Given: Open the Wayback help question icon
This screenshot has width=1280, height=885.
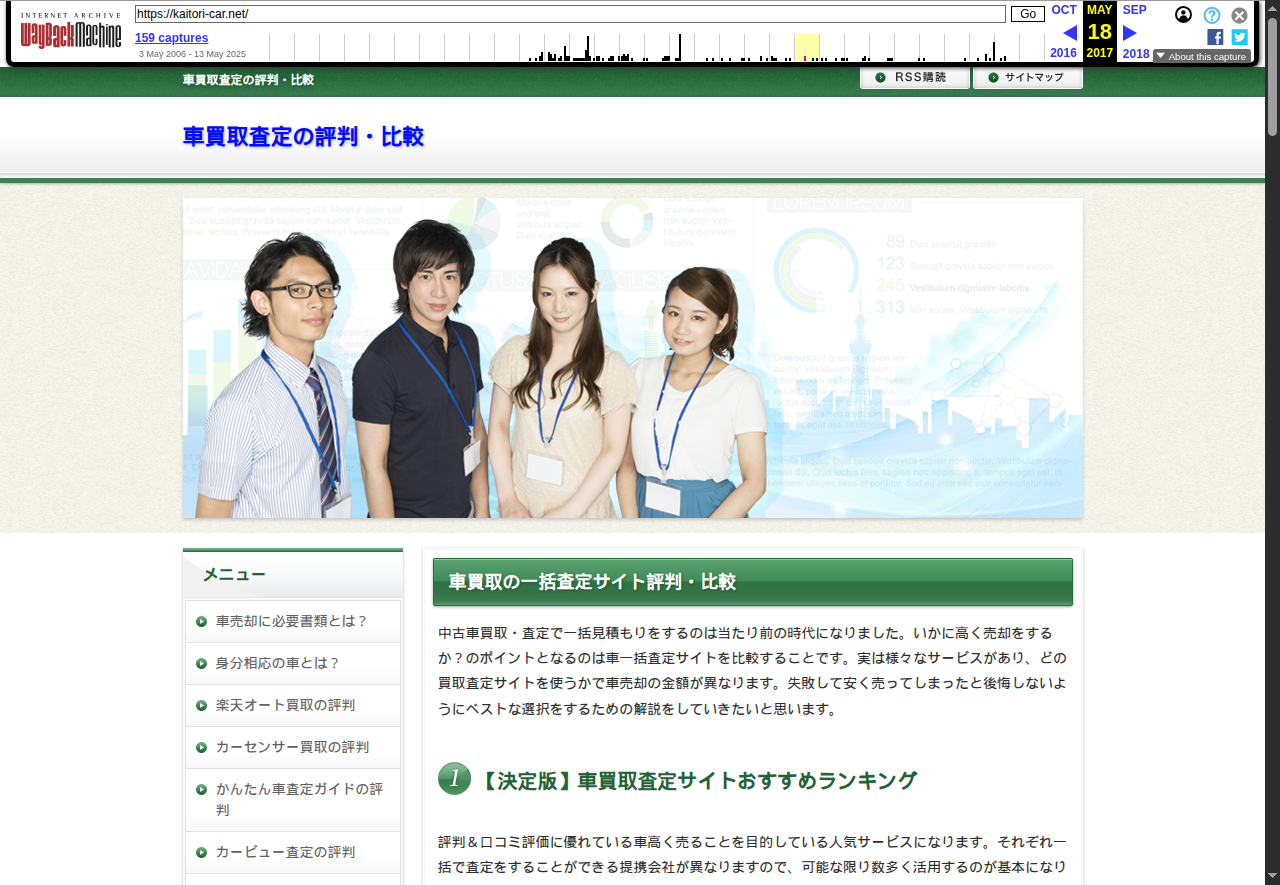Looking at the screenshot, I should point(1211,15).
